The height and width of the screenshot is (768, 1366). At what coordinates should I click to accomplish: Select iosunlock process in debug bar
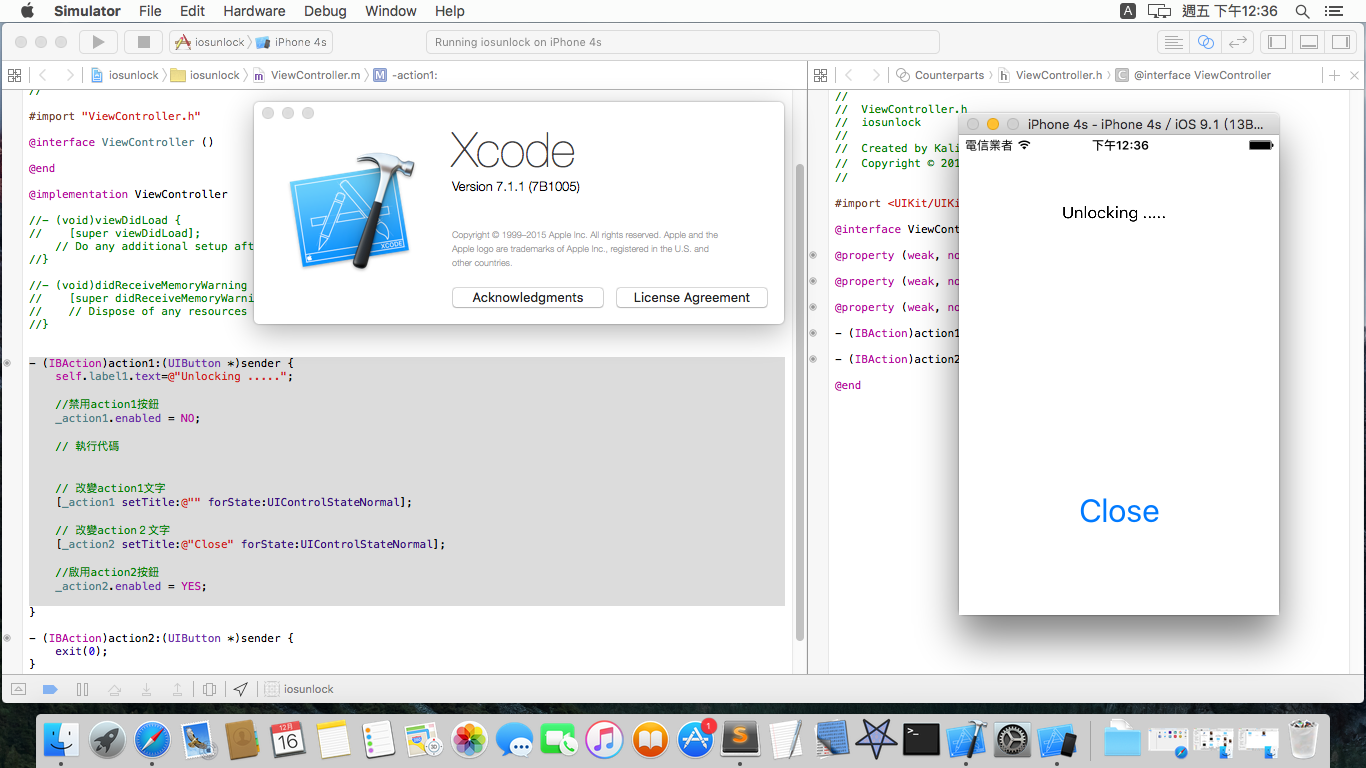pos(300,689)
